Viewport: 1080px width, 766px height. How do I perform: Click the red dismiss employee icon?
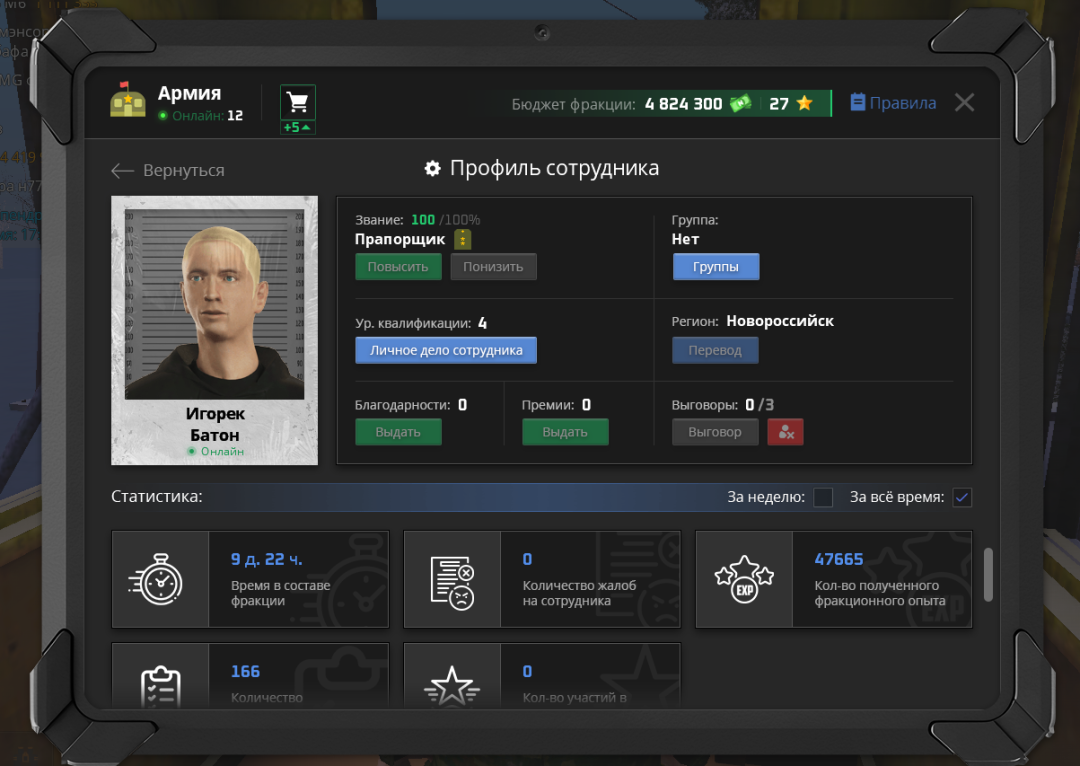(785, 432)
